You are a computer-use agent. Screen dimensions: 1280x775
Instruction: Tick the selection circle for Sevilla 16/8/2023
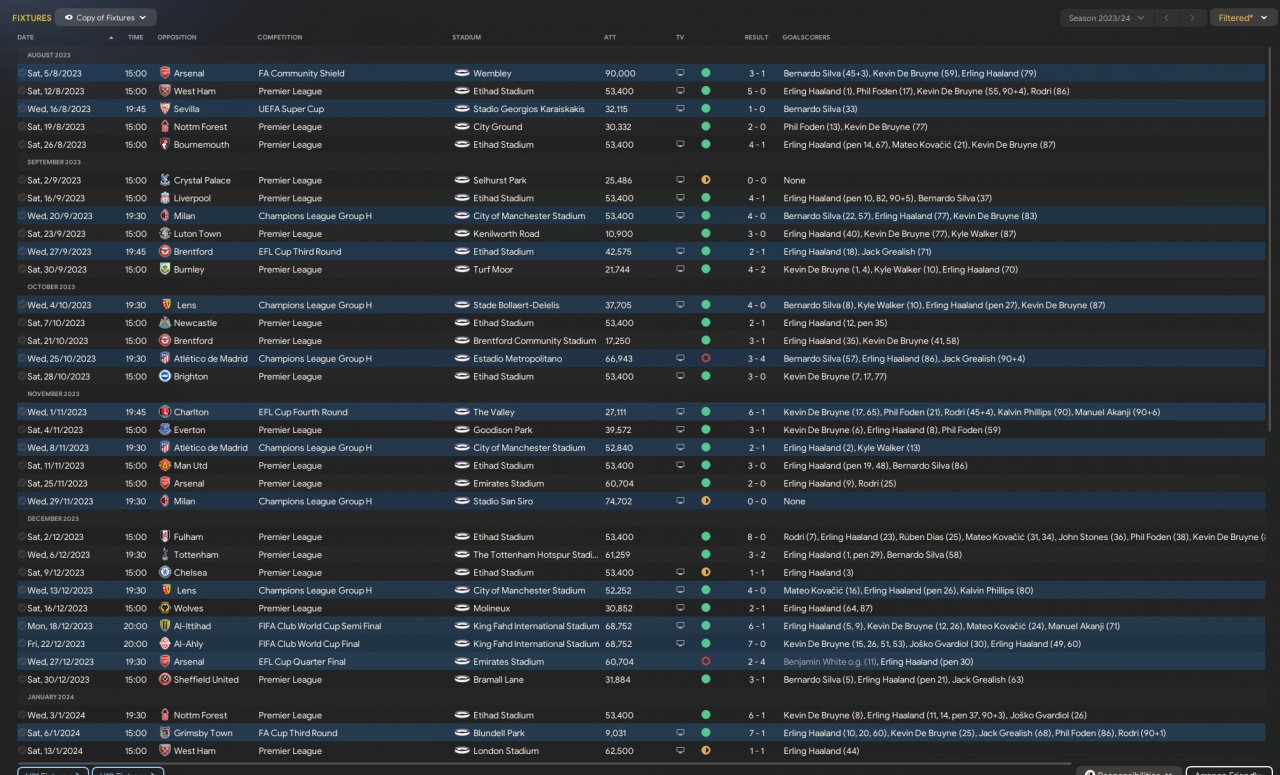point(22,109)
